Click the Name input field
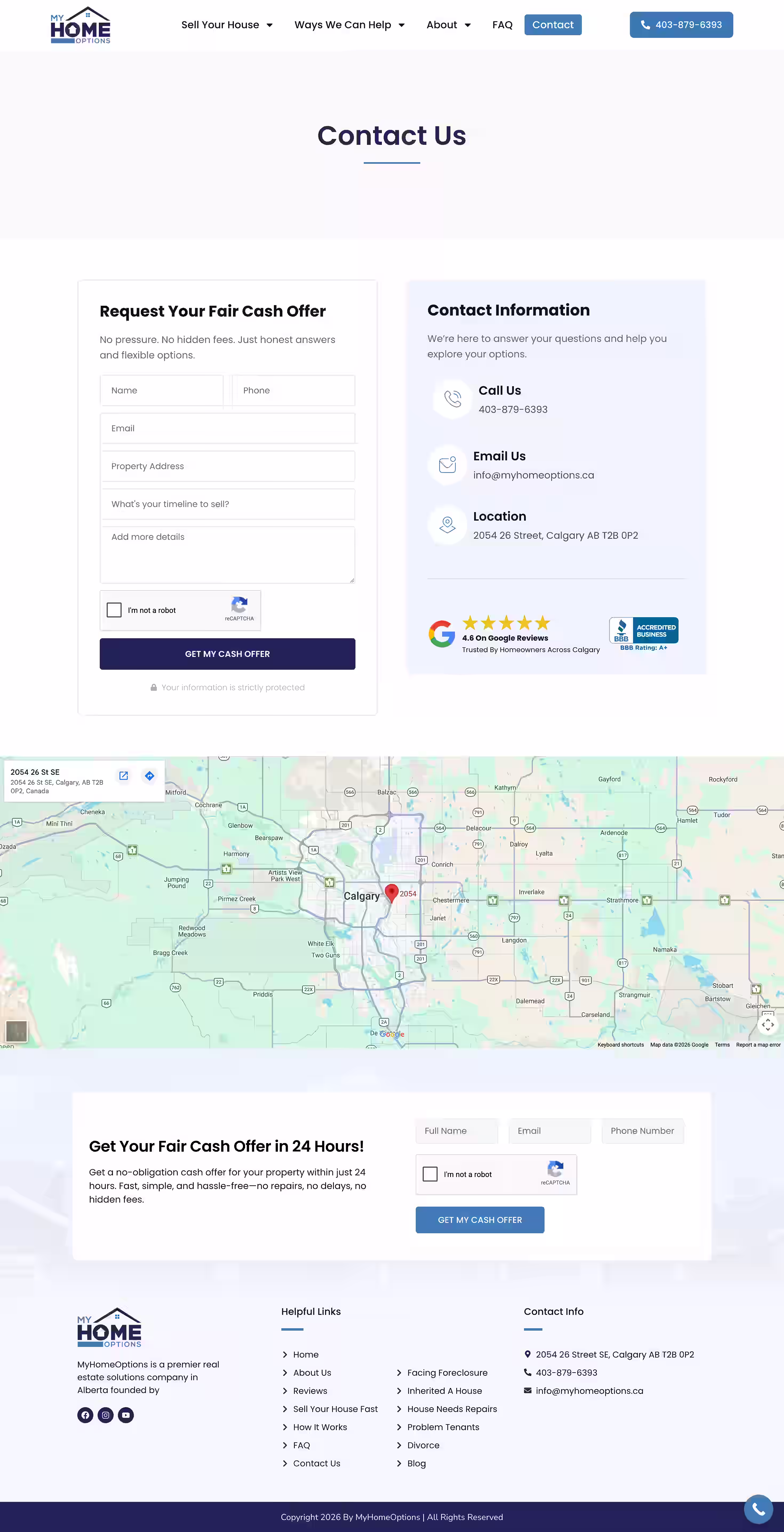The height and width of the screenshot is (1532, 784). point(161,390)
